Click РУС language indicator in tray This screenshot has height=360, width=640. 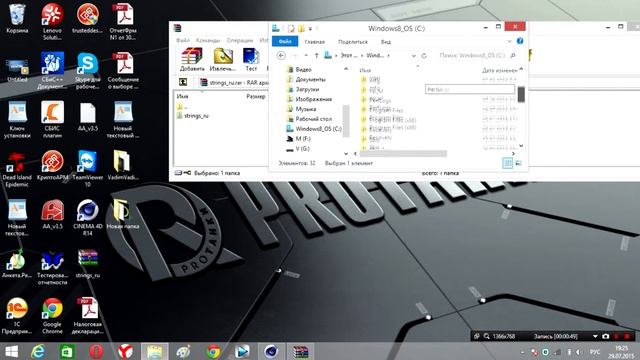click(x=595, y=352)
